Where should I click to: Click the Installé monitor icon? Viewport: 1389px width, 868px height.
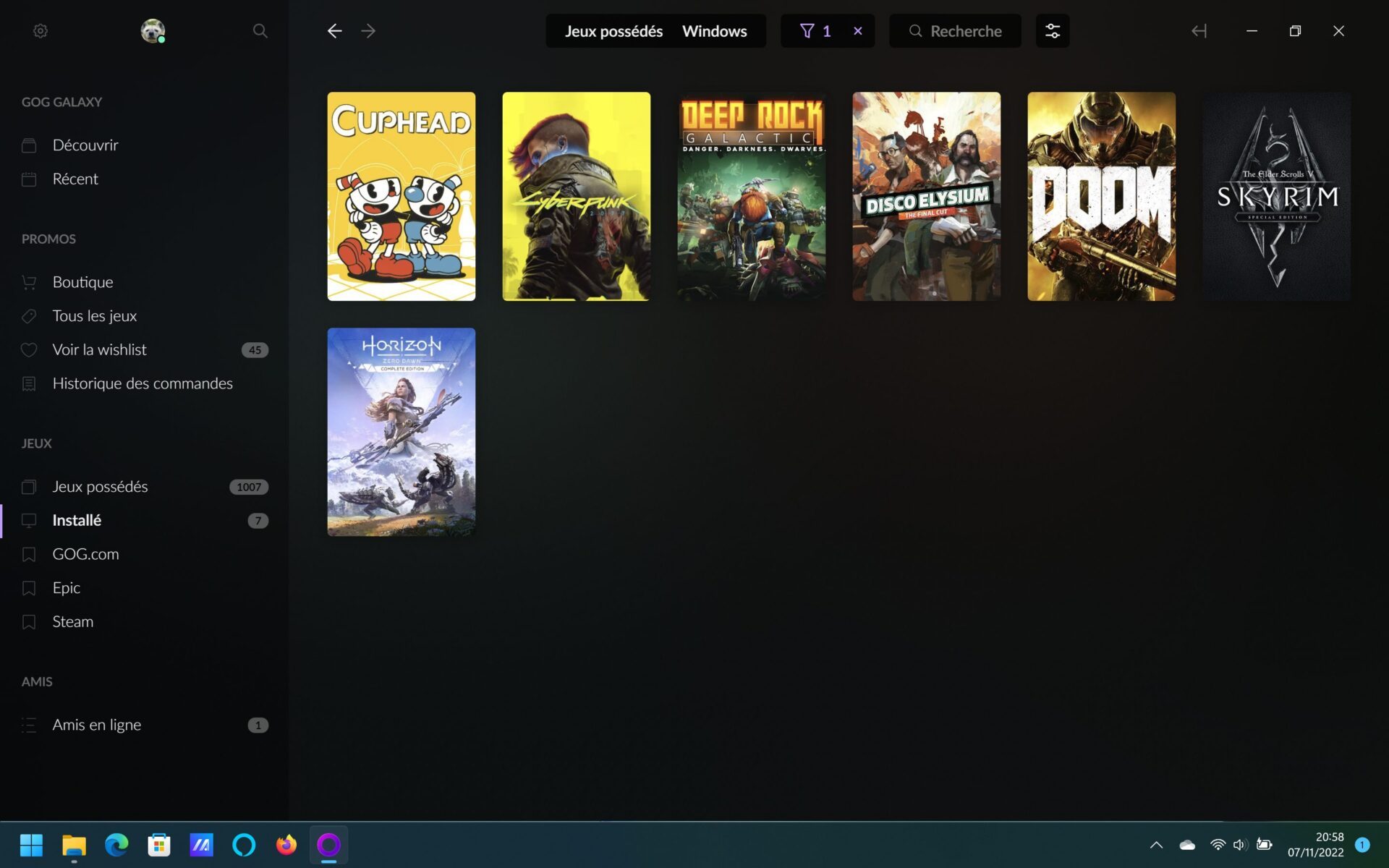tap(29, 521)
